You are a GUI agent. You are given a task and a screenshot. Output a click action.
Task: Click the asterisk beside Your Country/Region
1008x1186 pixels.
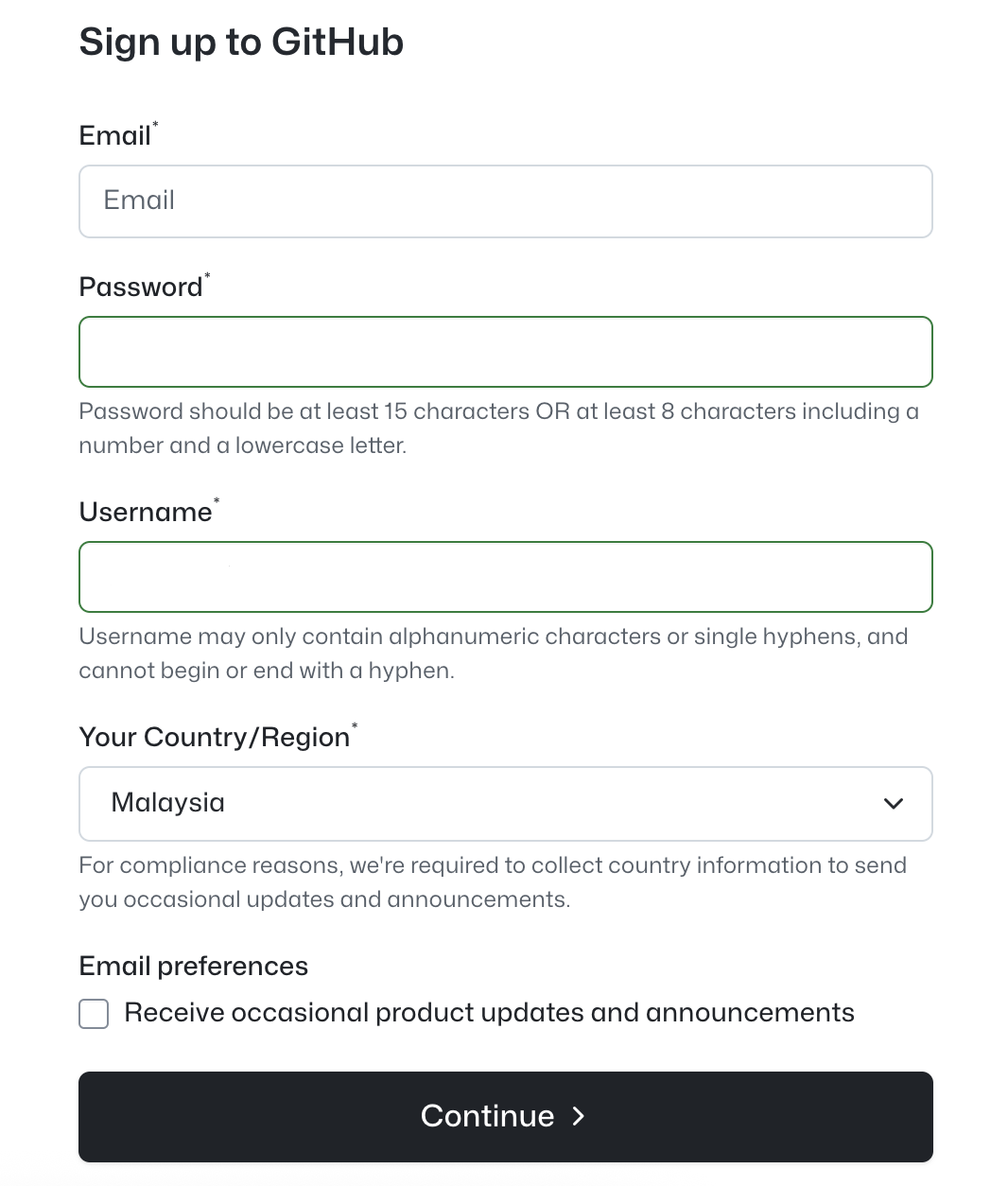pyautogui.click(x=355, y=726)
